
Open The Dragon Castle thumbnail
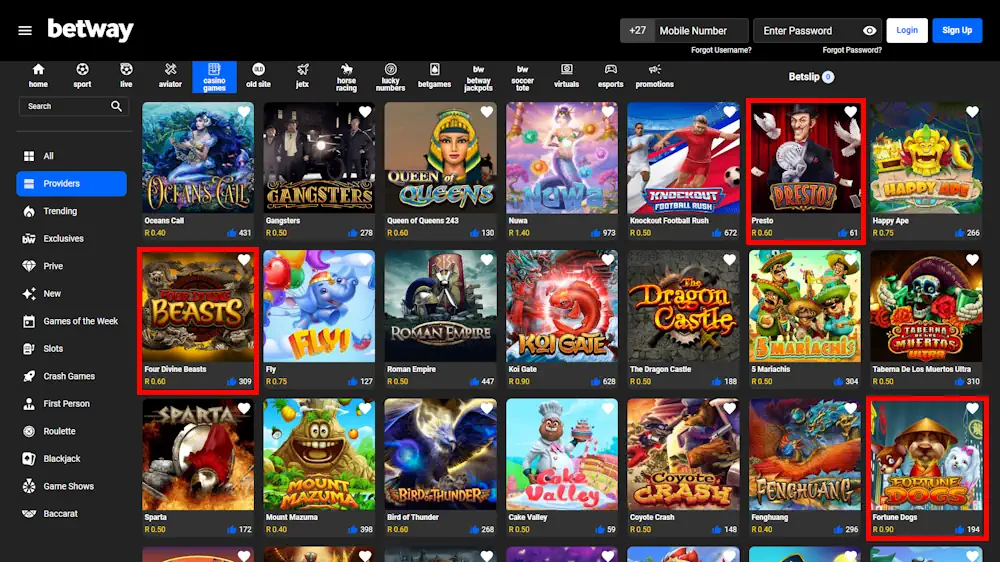coord(684,306)
